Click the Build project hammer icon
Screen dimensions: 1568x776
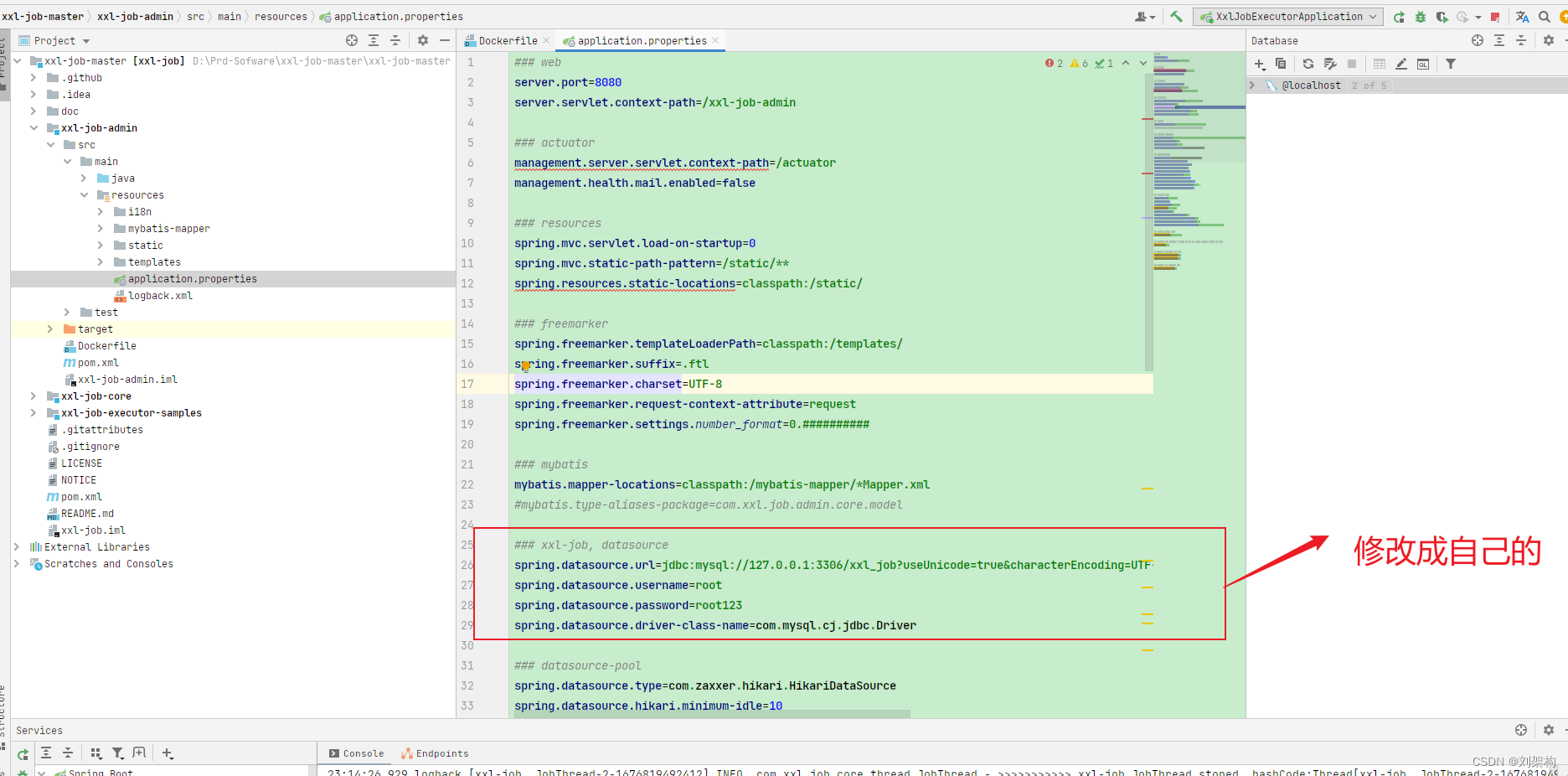pos(1176,17)
